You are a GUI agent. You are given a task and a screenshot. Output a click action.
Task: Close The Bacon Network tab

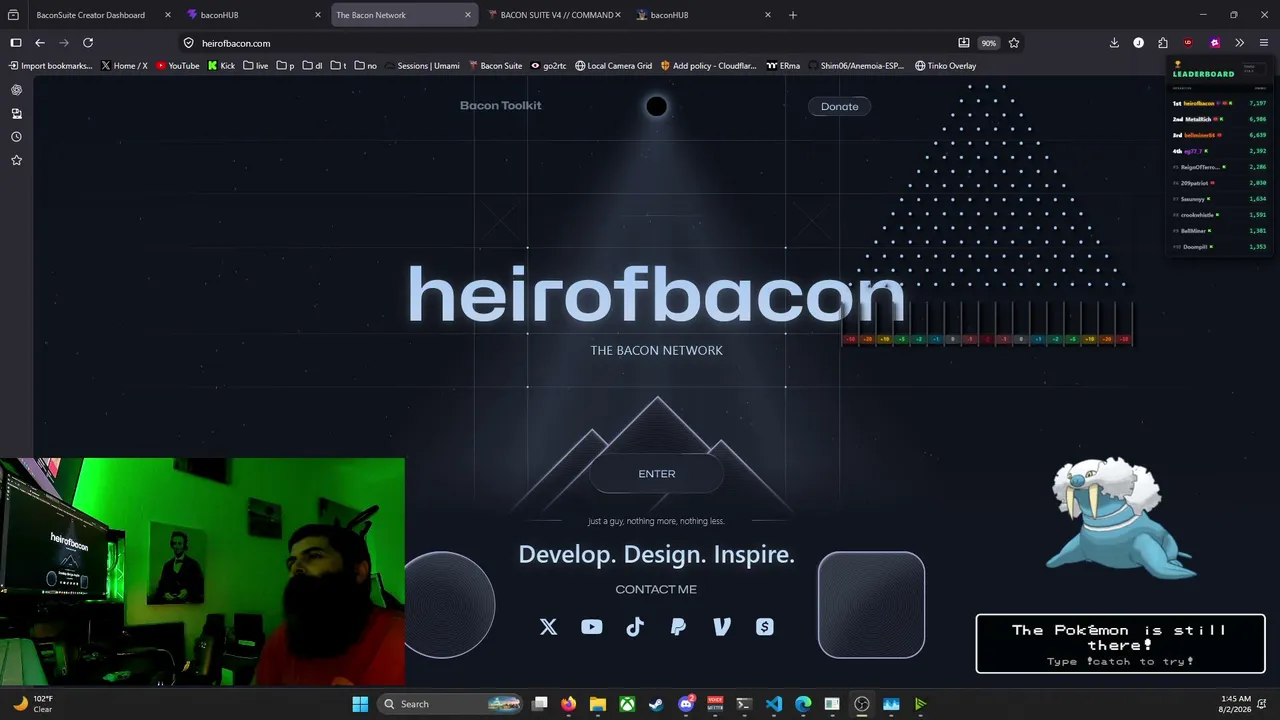467,15
